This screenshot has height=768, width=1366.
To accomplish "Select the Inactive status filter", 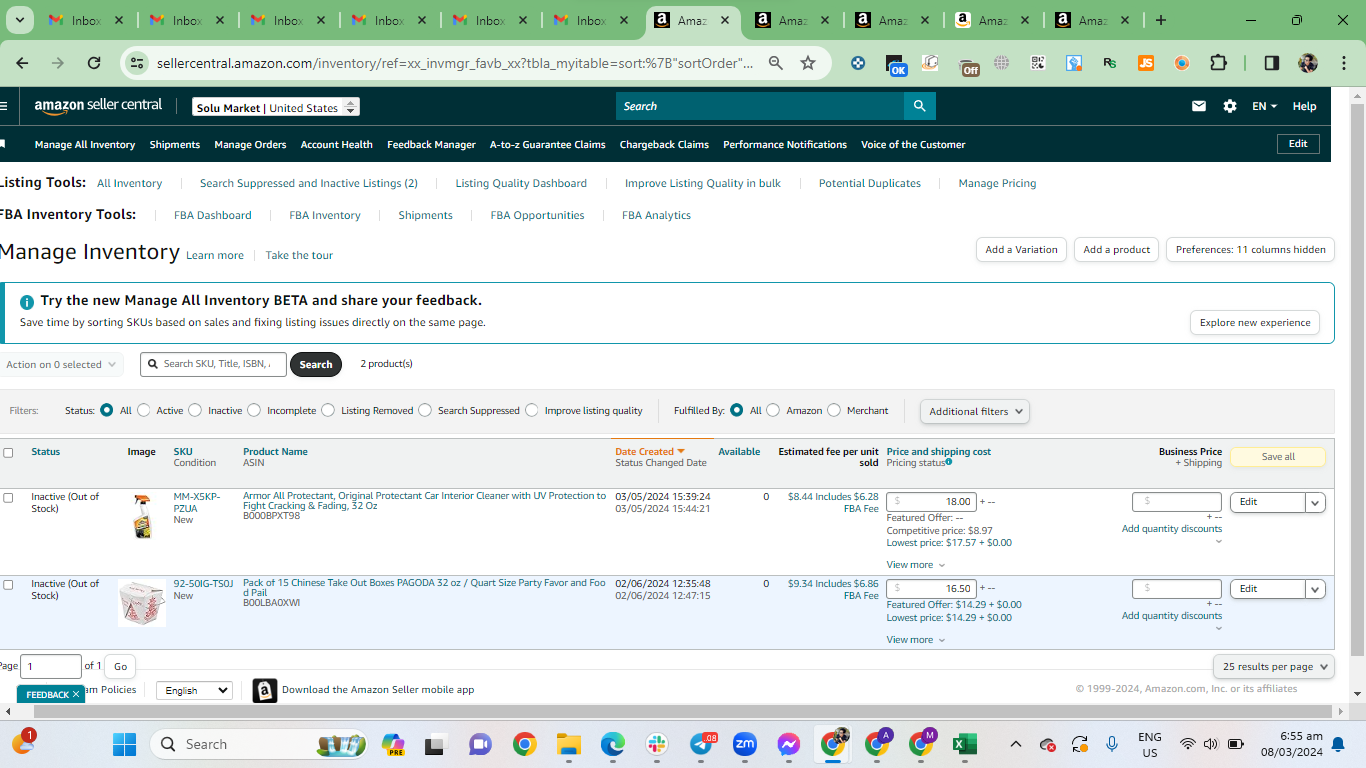I will (x=195, y=410).
